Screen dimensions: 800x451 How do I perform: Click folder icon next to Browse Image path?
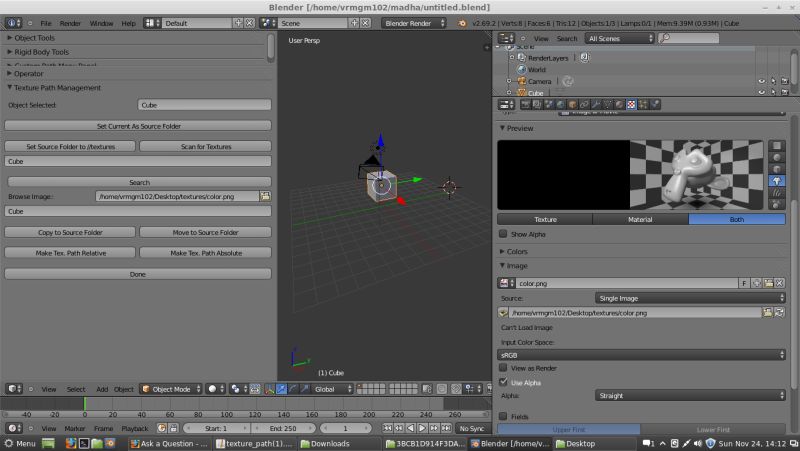(x=265, y=196)
